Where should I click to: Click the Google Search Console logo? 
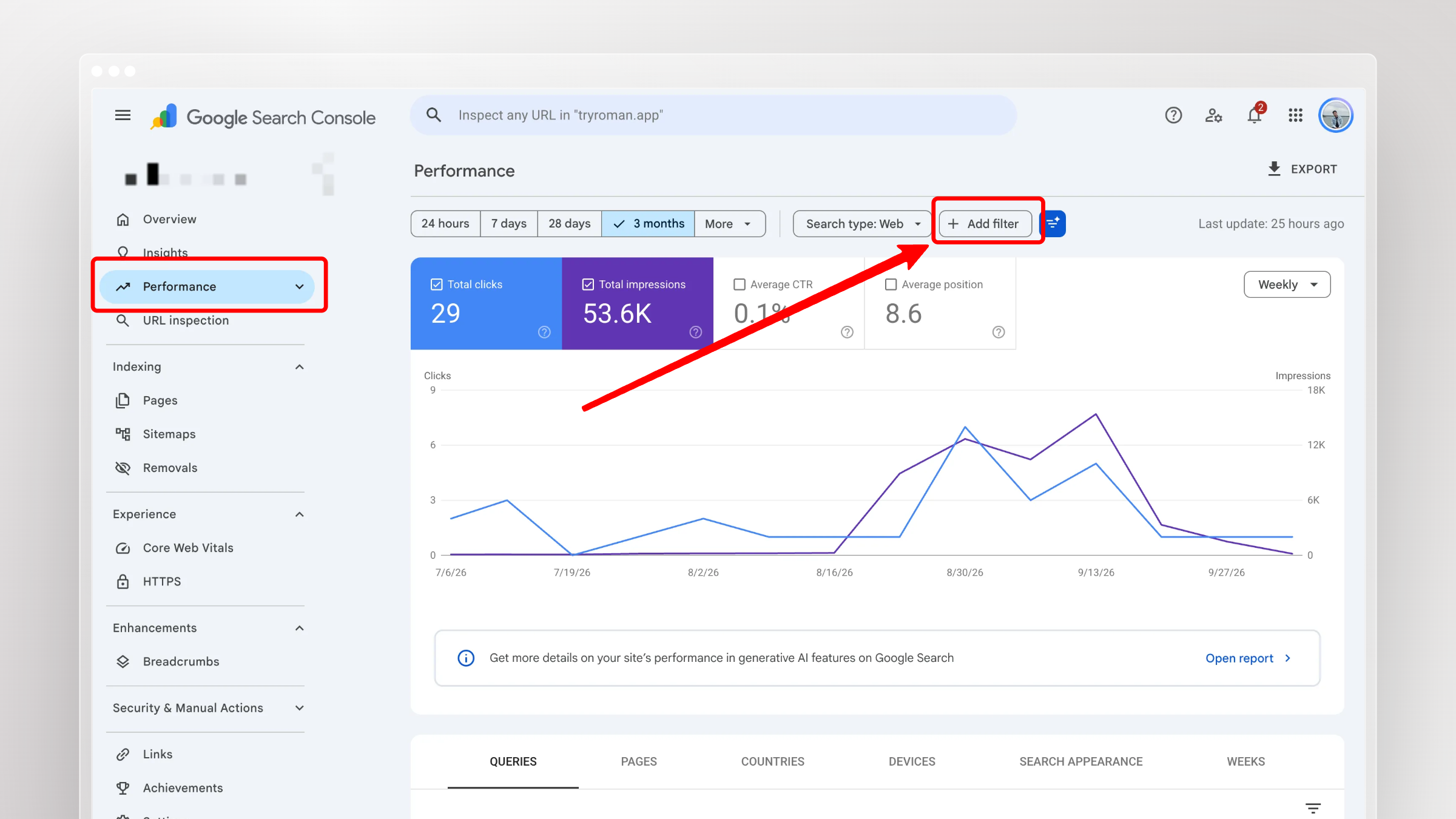point(263,116)
